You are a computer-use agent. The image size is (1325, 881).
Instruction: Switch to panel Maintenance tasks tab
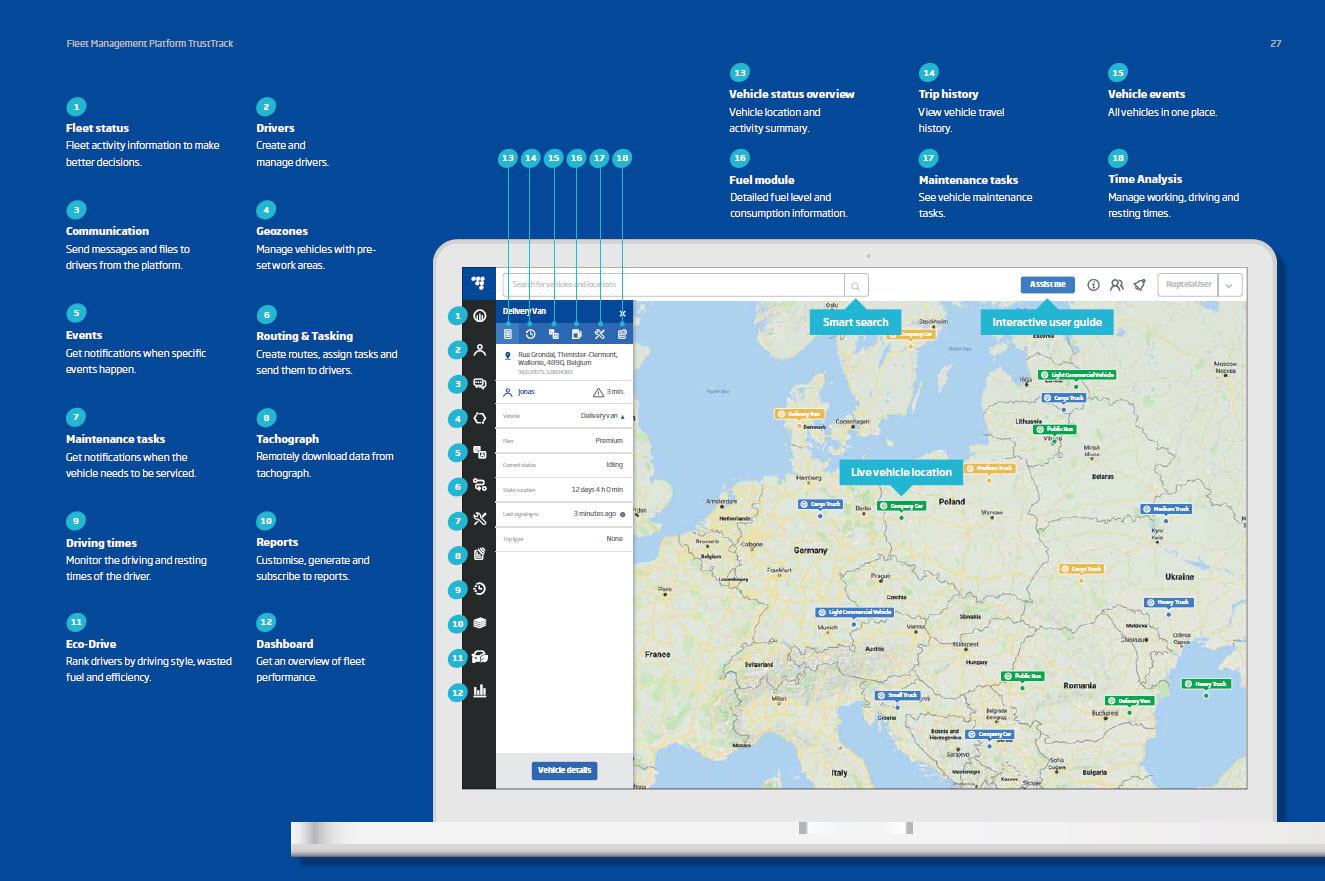click(x=600, y=334)
